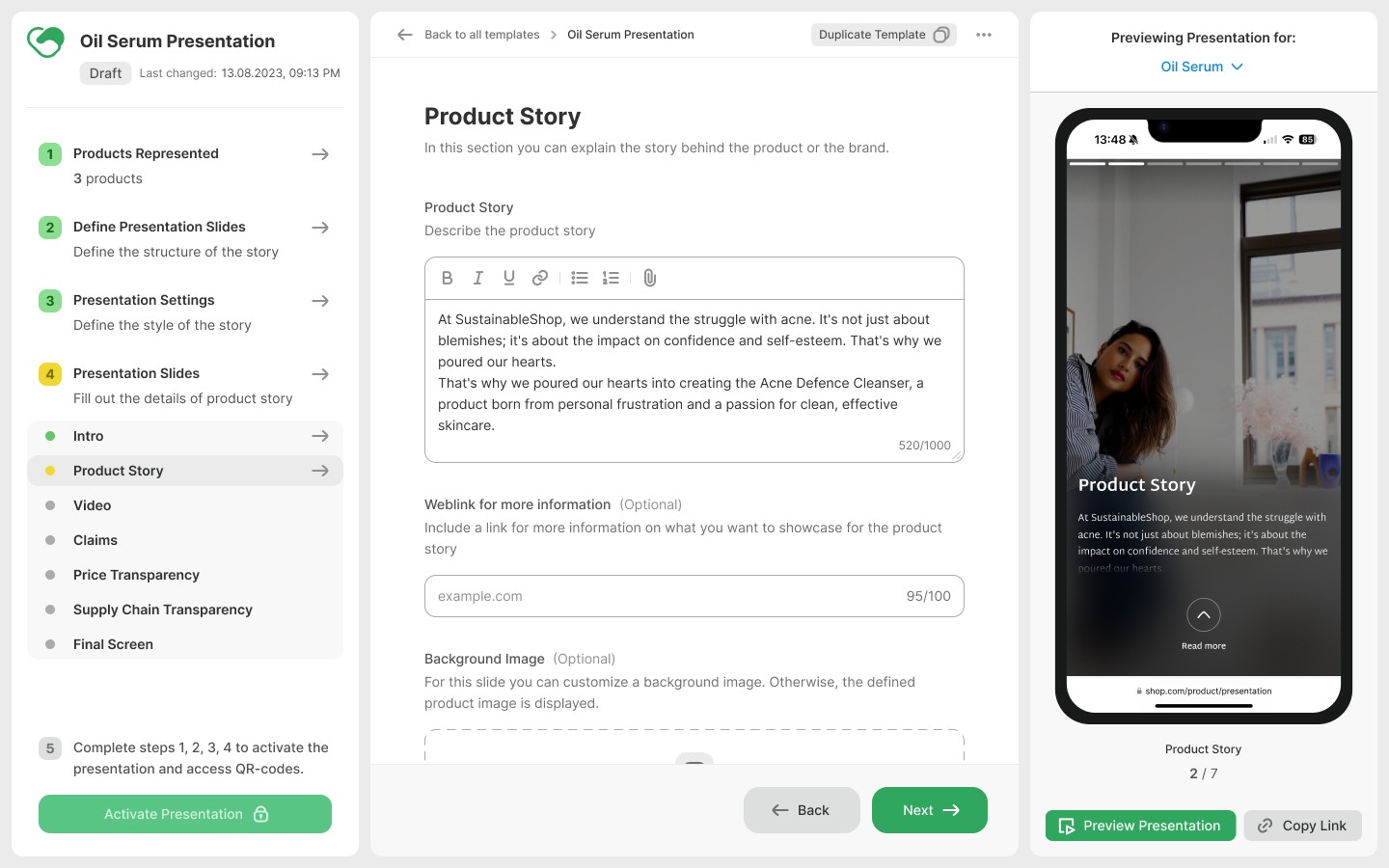Image resolution: width=1389 pixels, height=868 pixels.
Task: Attach a file with the paperclip icon
Action: tap(650, 278)
